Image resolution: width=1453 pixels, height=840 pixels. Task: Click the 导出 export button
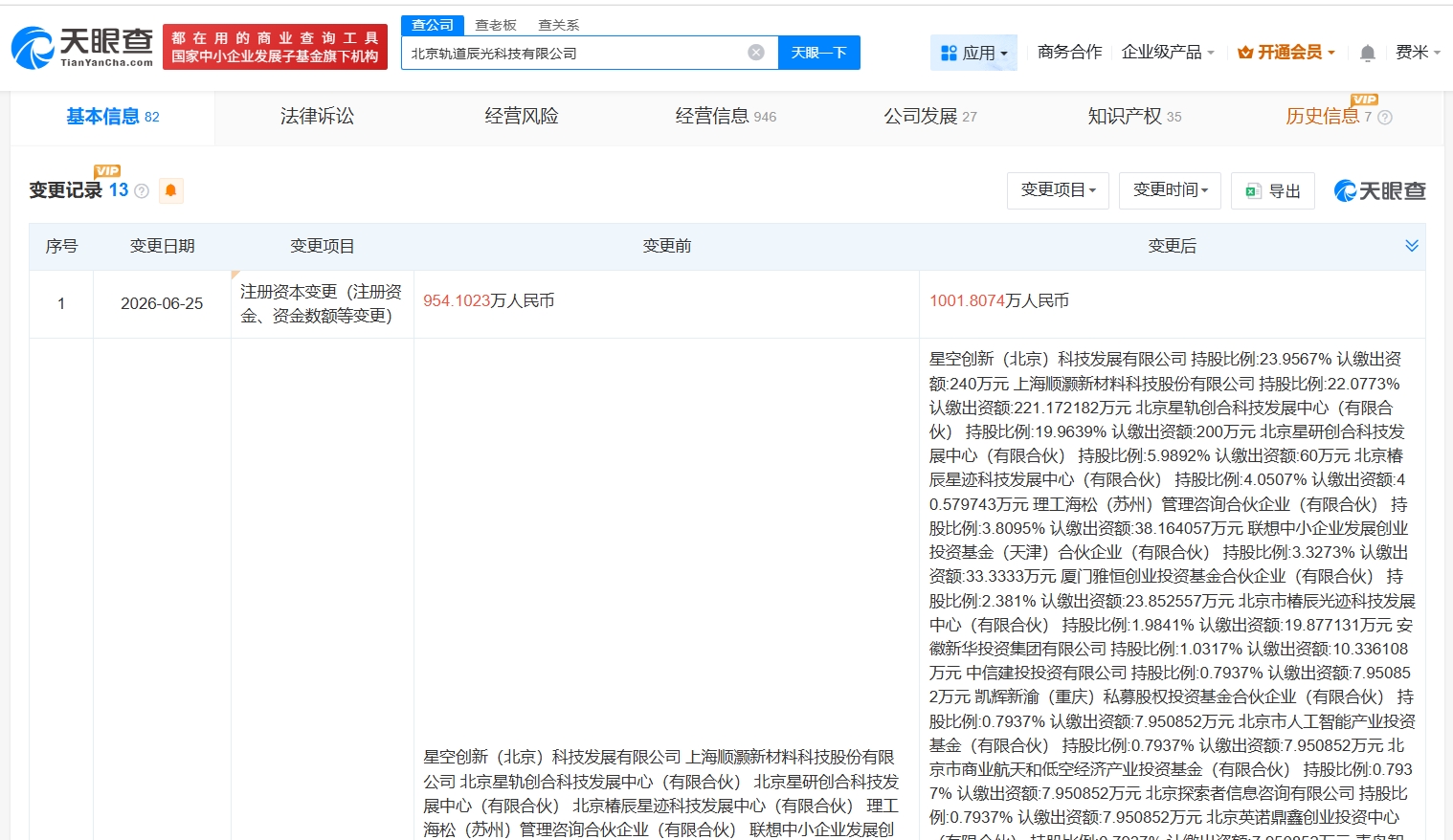click(1273, 191)
